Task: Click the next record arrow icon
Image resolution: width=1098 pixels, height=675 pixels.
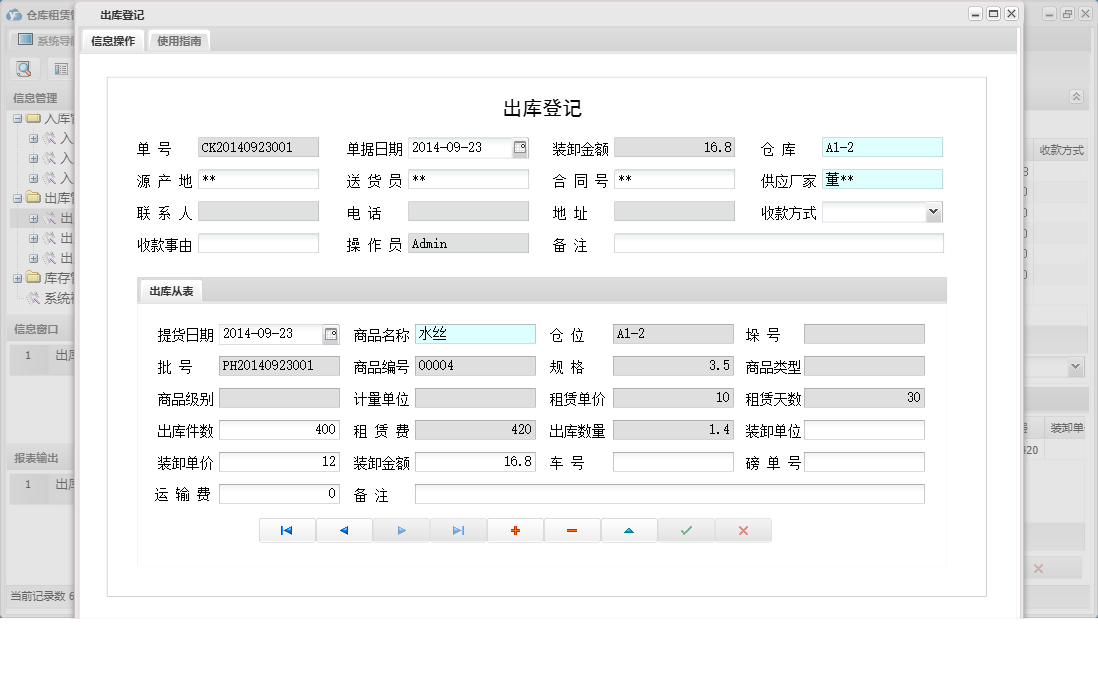Action: coord(401,530)
